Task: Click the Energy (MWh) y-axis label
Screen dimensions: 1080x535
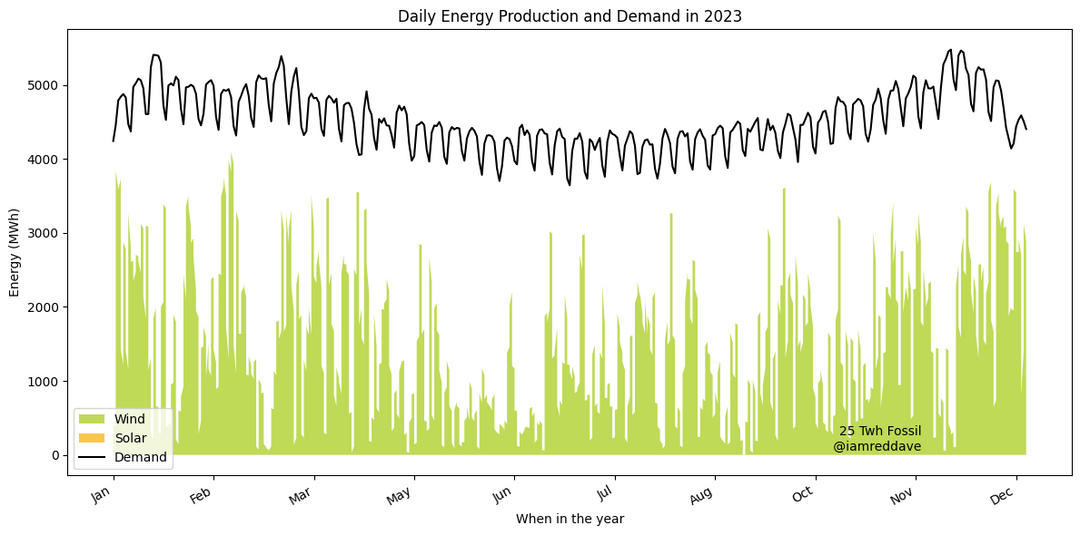Action: (x=15, y=252)
